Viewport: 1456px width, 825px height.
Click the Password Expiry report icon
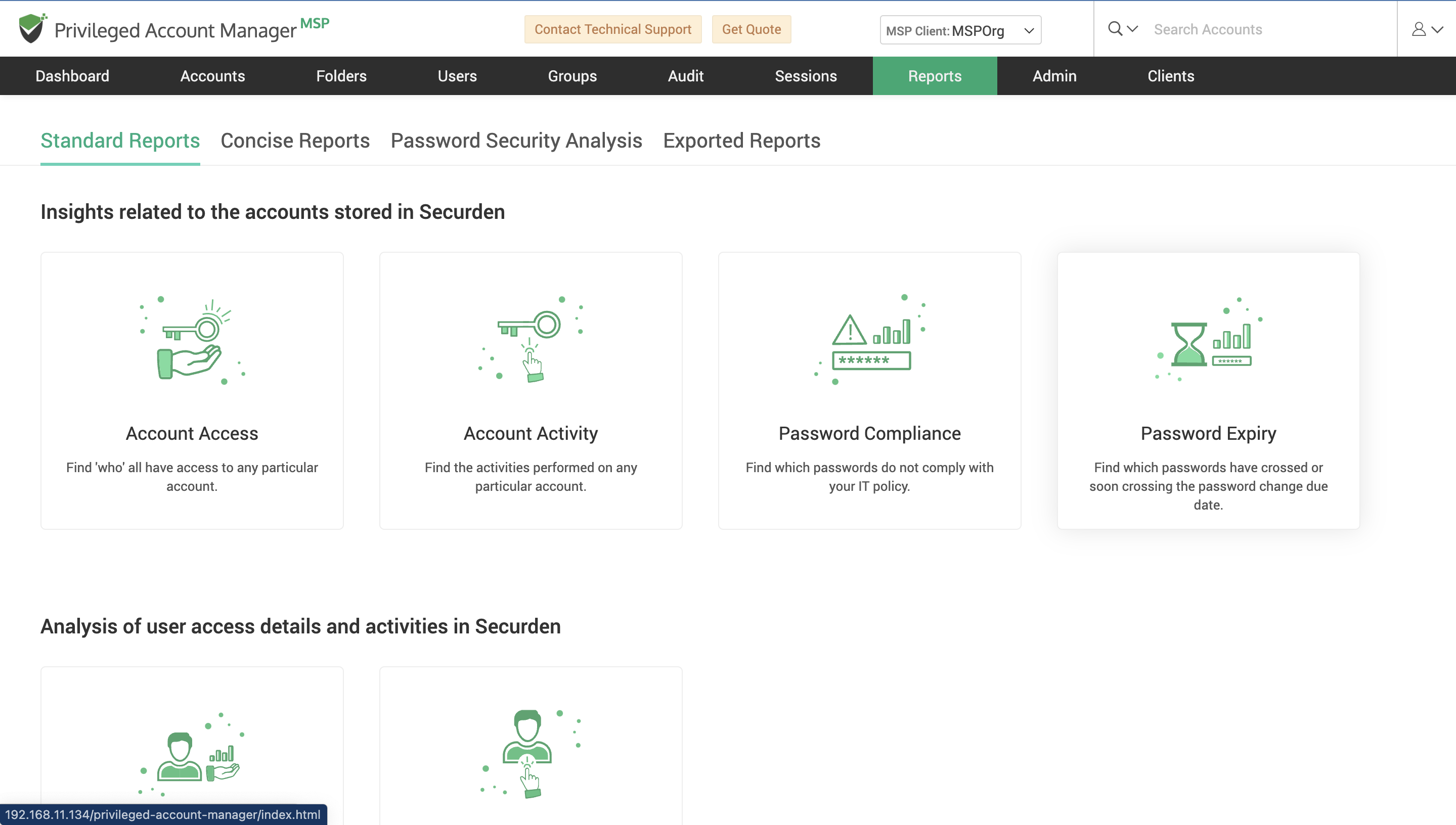[1208, 336]
